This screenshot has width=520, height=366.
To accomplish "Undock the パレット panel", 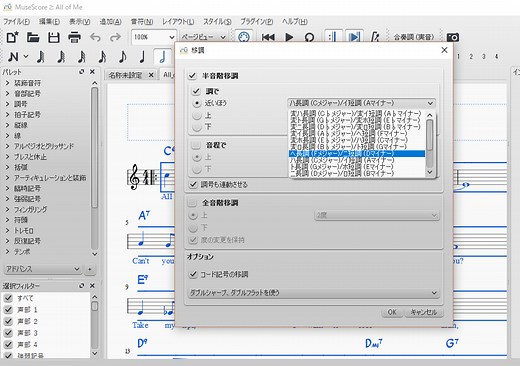I will (x=82, y=72).
